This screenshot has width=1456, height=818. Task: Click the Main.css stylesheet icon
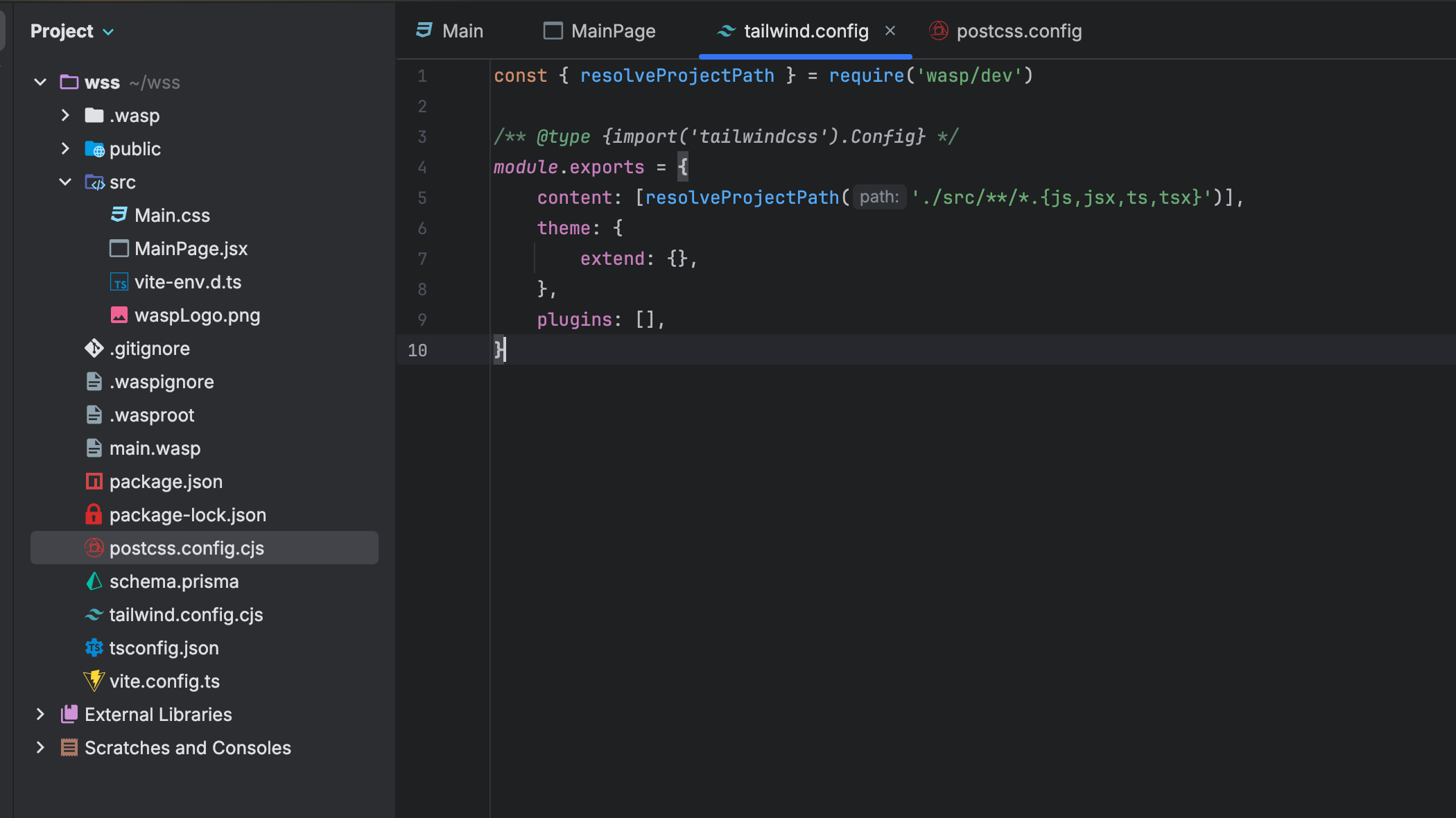point(119,215)
